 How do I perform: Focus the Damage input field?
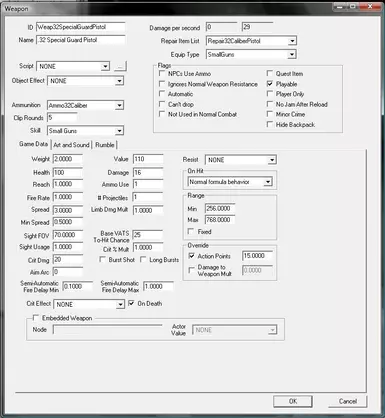tap(148, 172)
